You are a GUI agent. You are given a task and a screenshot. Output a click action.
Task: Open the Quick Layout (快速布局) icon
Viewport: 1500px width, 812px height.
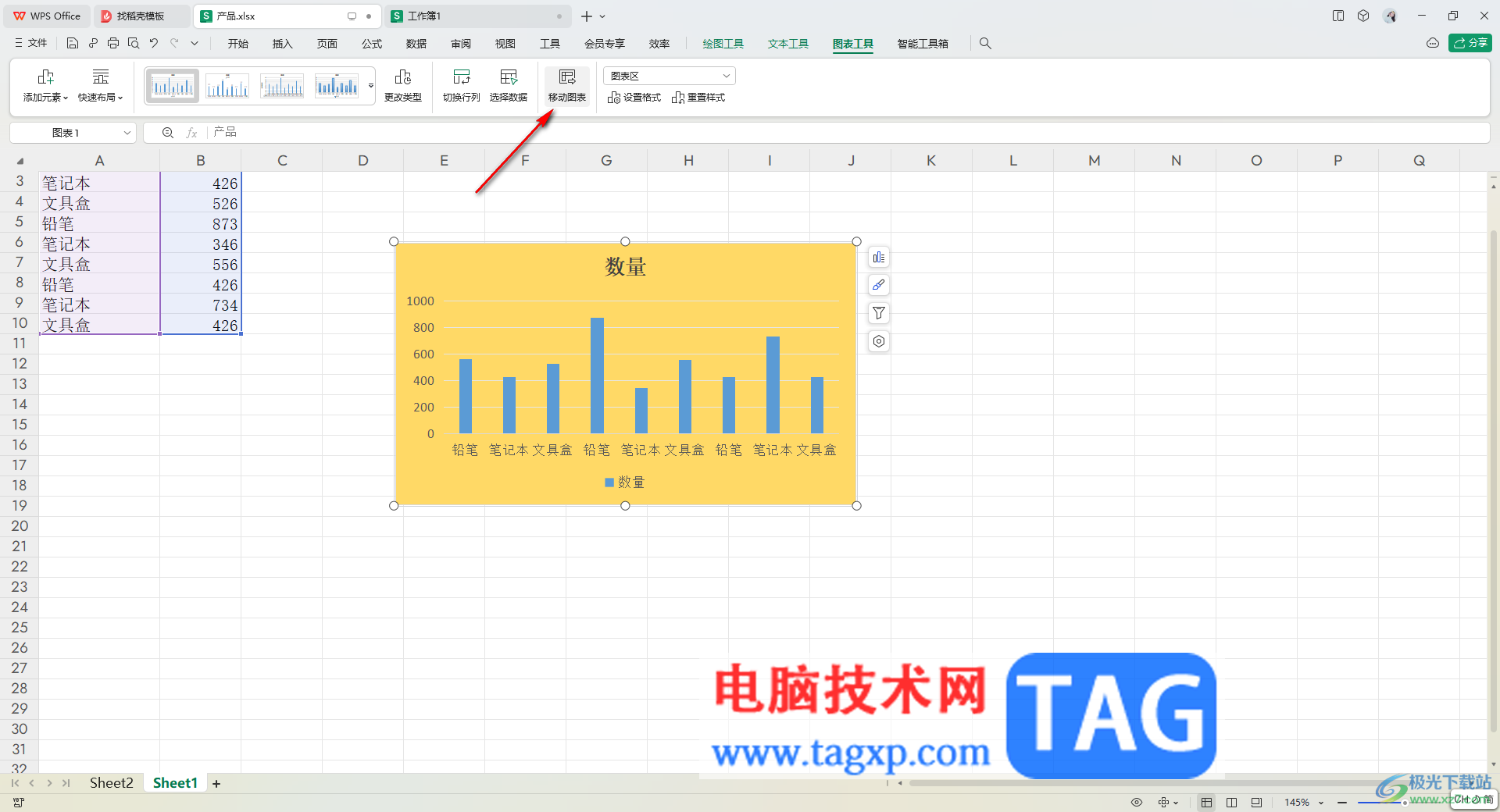(100, 77)
